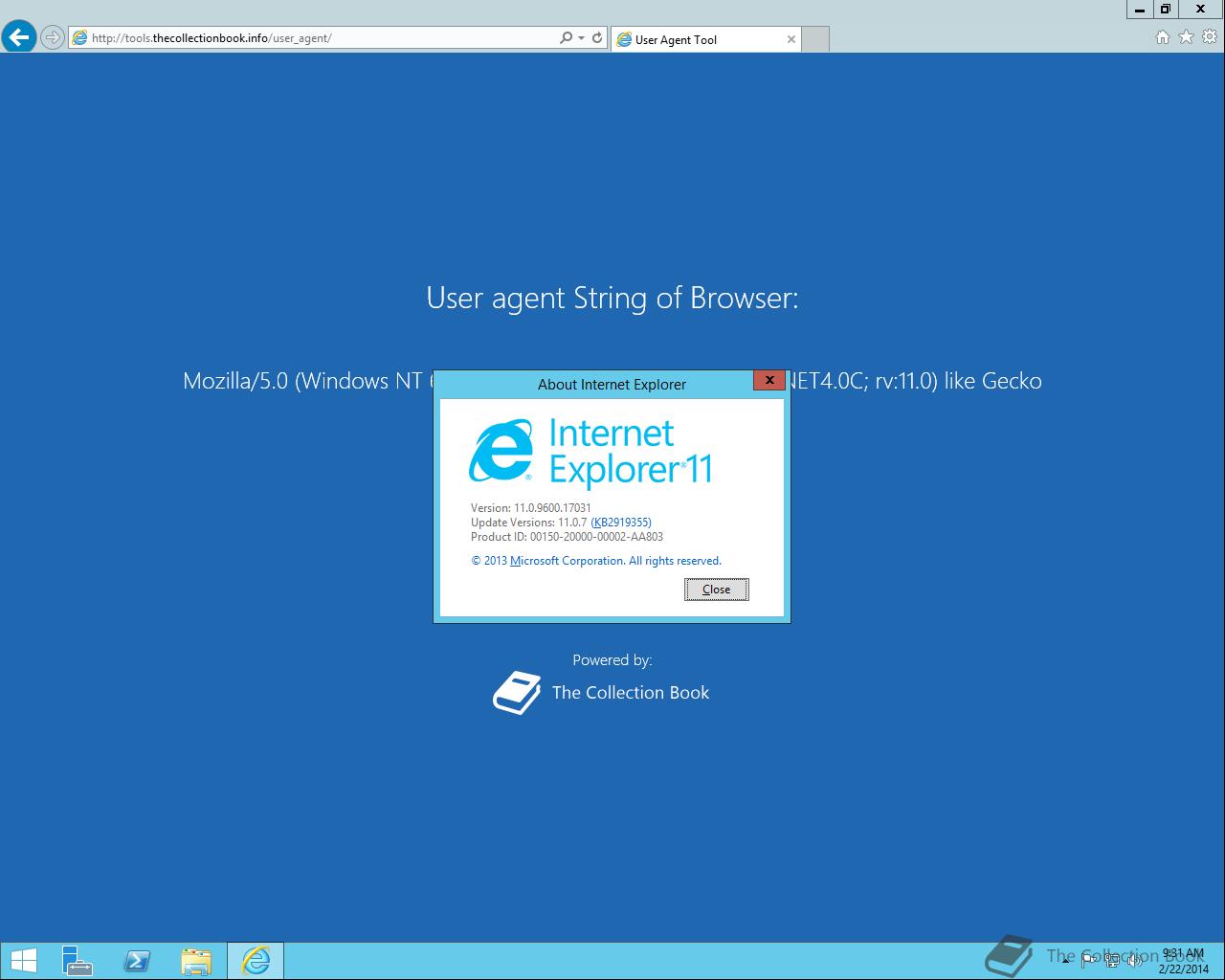The width and height of the screenshot is (1225, 980).
Task: Click the 'User agent String of Browser:' heading
Action: coord(612,298)
